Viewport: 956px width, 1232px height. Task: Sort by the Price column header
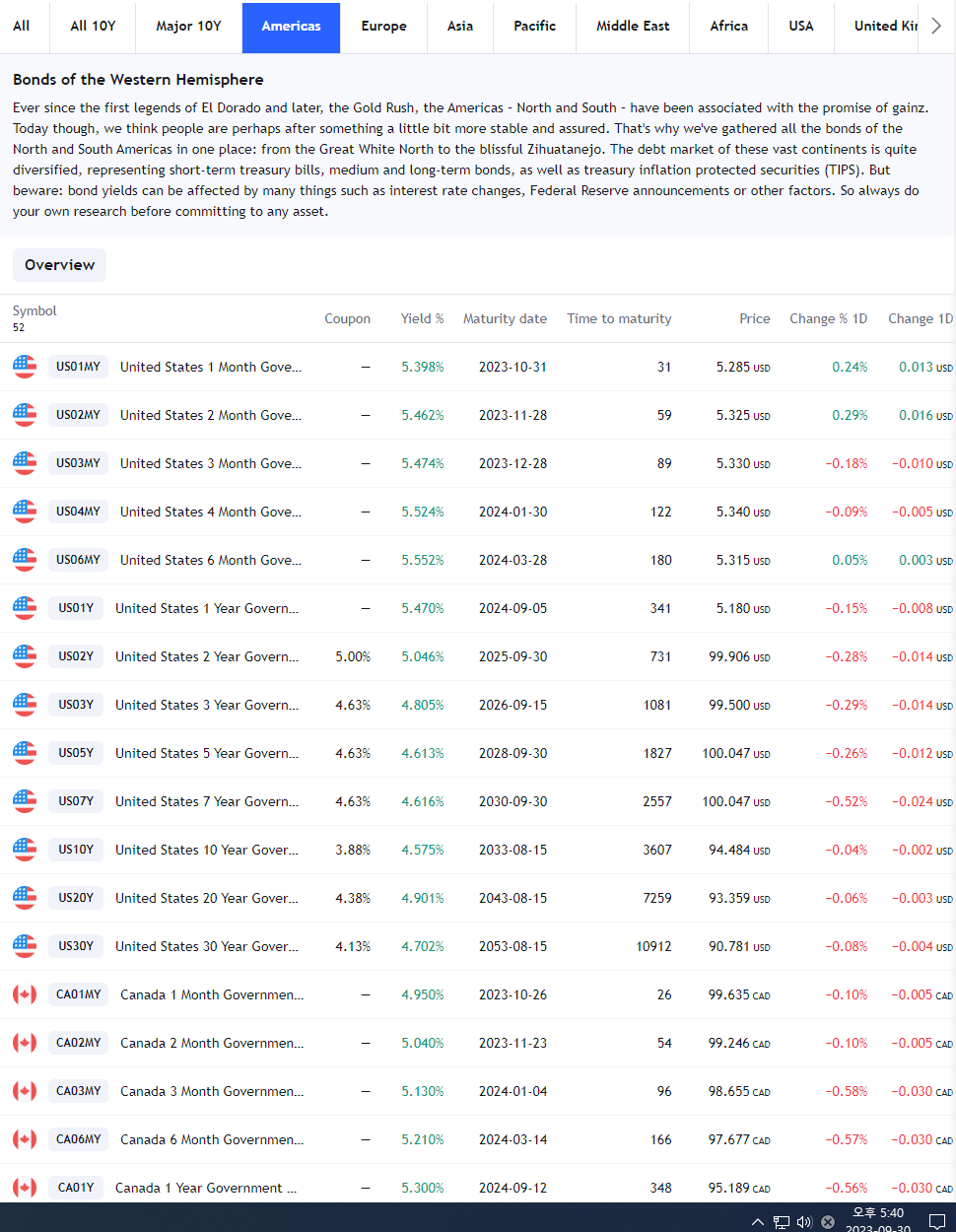(x=755, y=318)
